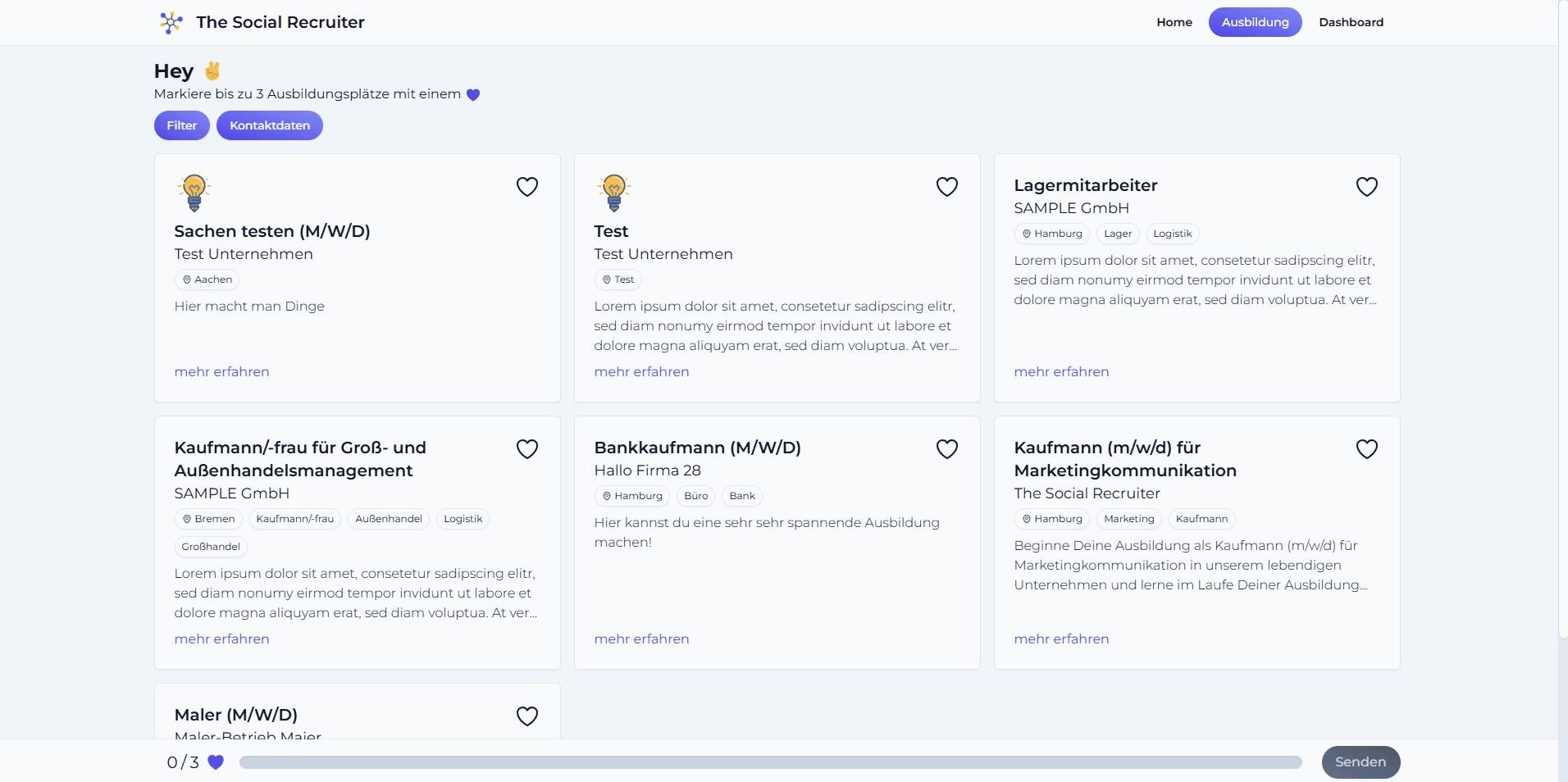Like the Kaufmann Groß- und Außenhandelsmanagement listing
The width and height of the screenshot is (1568, 782).
pos(527,449)
